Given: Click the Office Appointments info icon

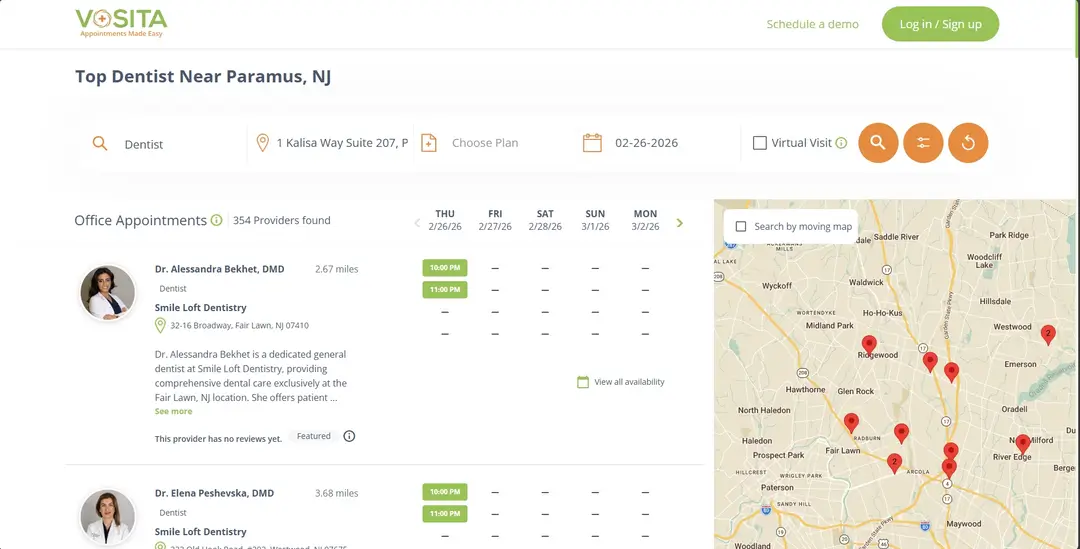Looking at the screenshot, I should (216, 221).
